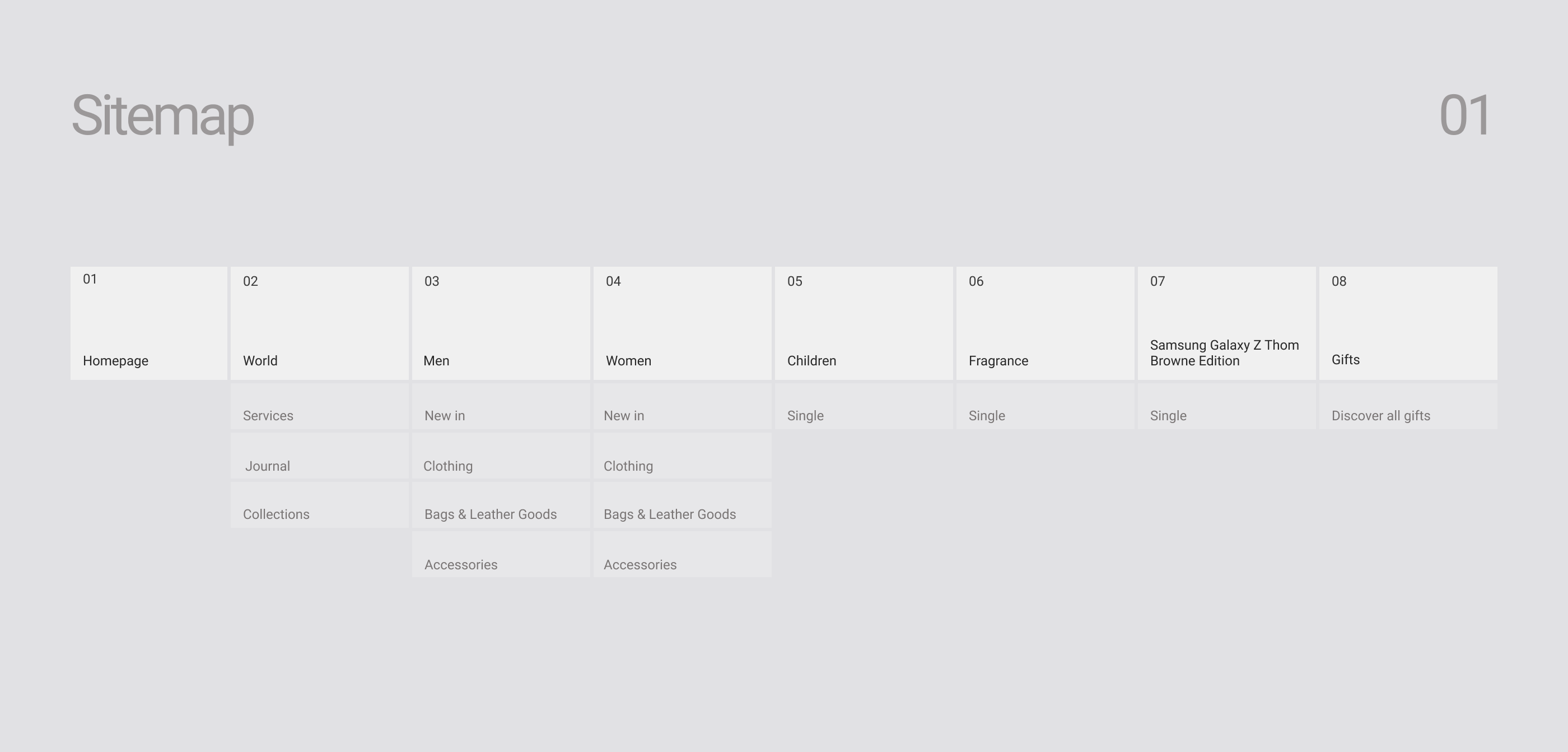Open Accessories under Women
Image resolution: width=1568 pixels, height=752 pixels.
[x=682, y=555]
